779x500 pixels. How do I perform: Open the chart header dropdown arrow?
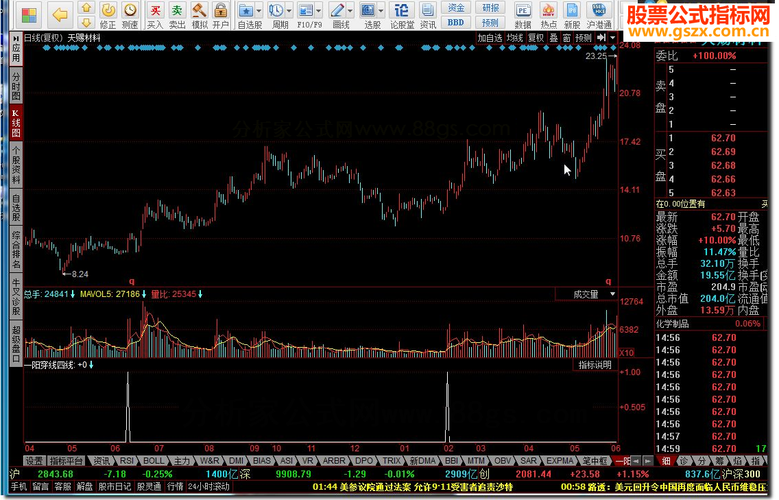click(x=613, y=38)
